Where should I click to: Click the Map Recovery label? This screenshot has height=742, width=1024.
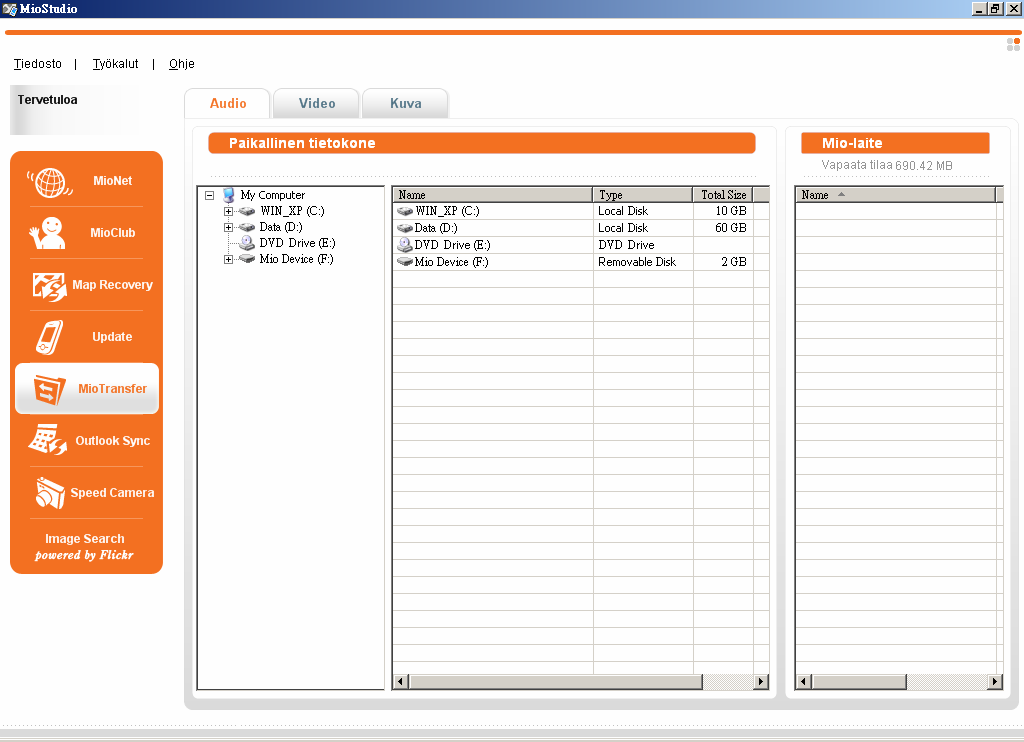[112, 285]
